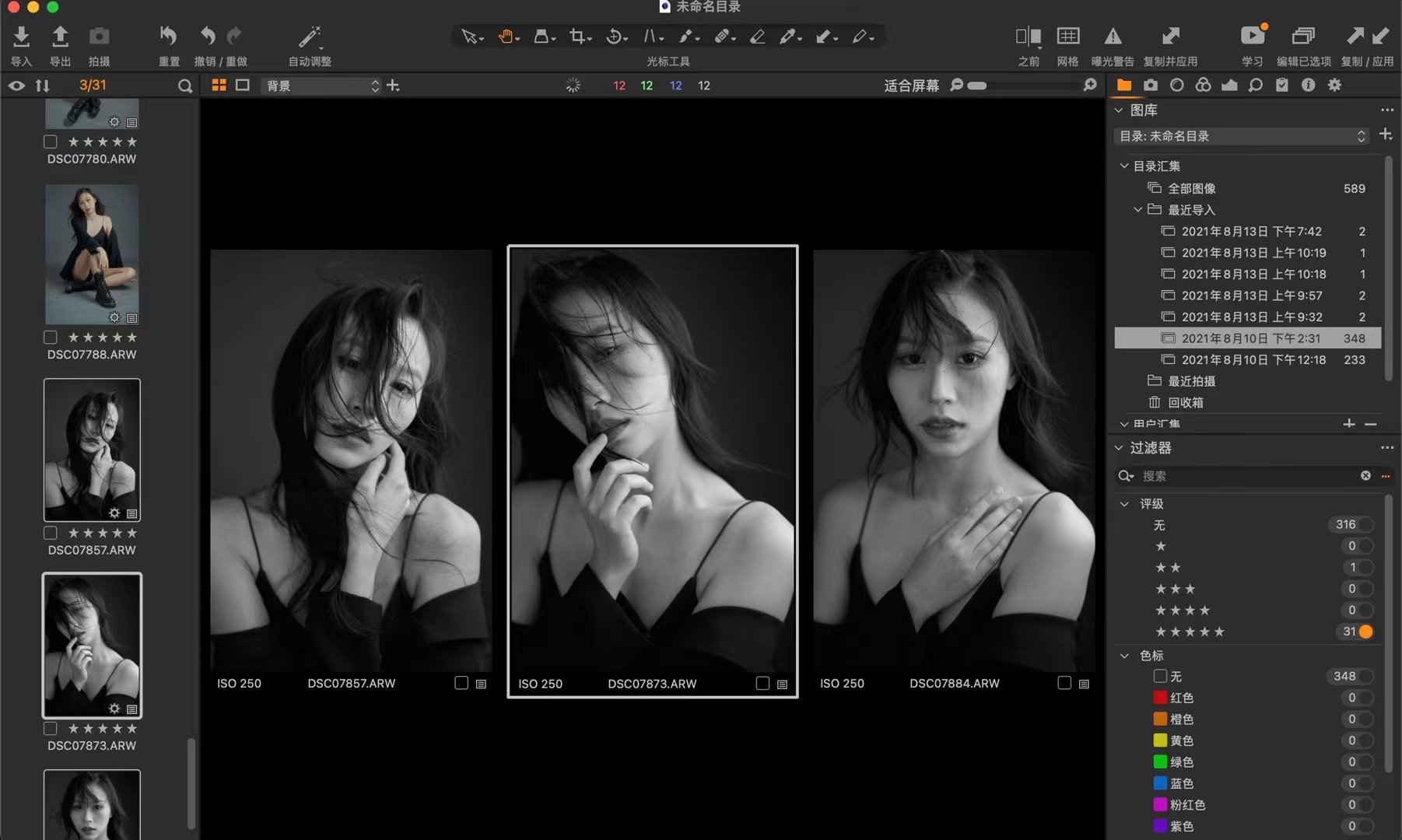Select the Apply Adjustments arrow tool
The width and height of the screenshot is (1402, 840).
(826, 37)
